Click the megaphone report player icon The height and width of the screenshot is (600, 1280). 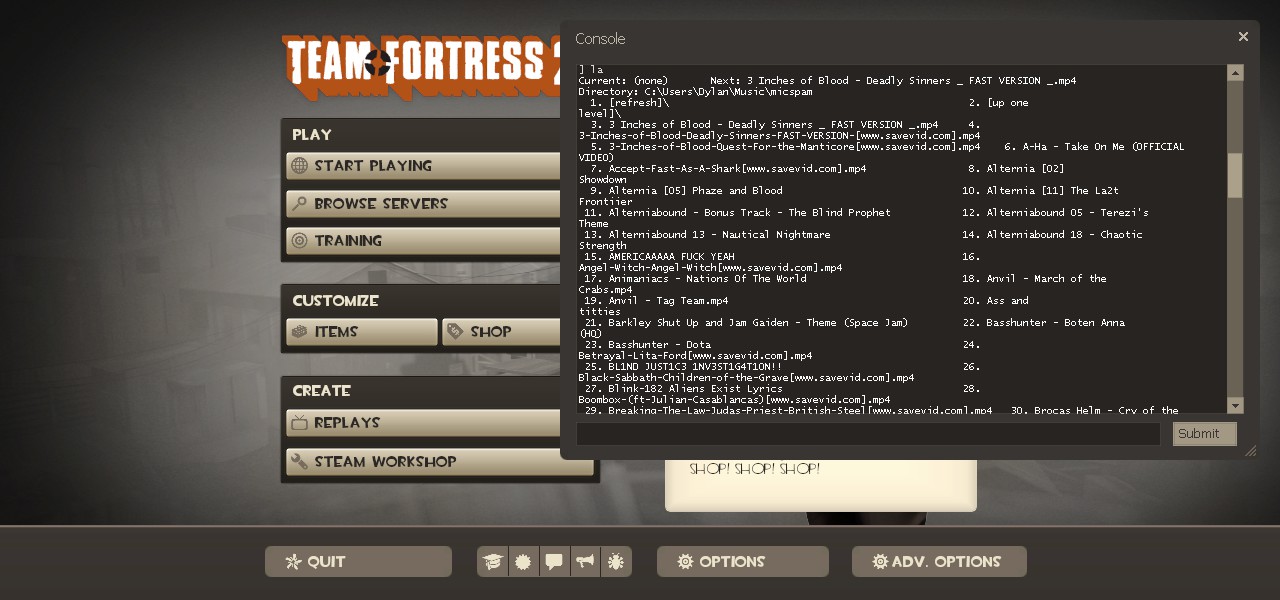pyautogui.click(x=585, y=562)
